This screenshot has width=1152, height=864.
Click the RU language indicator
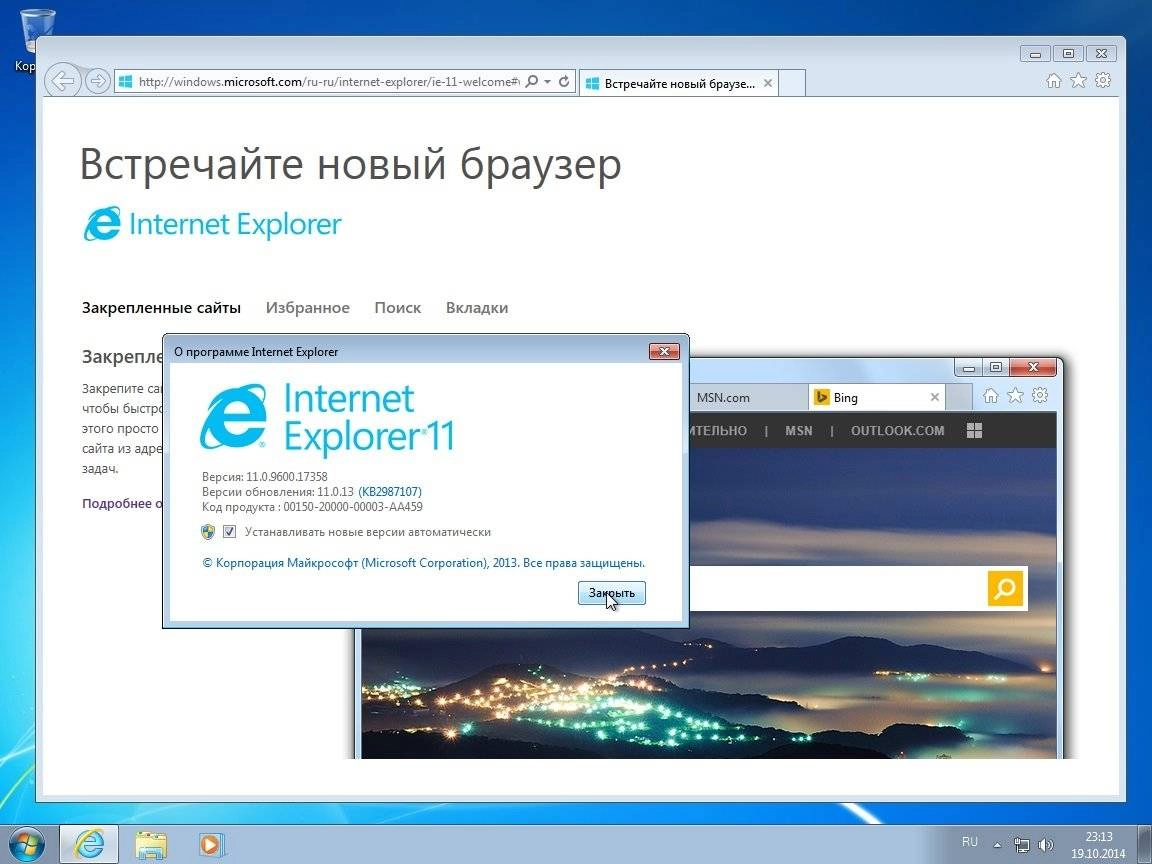(x=970, y=842)
